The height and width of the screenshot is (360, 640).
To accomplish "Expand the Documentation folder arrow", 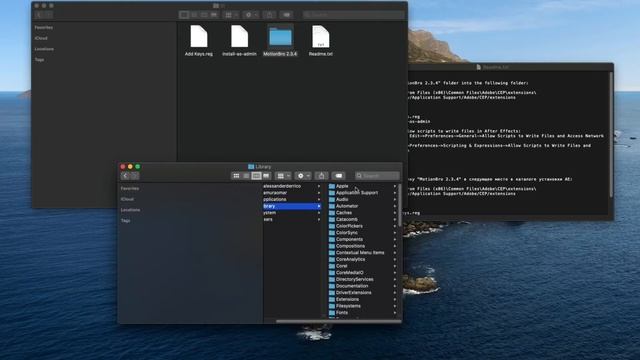I will coord(395,286).
